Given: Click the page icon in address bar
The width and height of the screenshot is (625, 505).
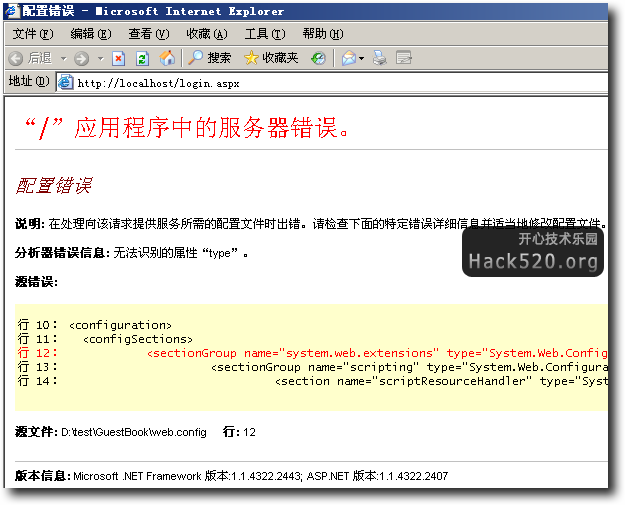Looking at the screenshot, I should click(65, 83).
